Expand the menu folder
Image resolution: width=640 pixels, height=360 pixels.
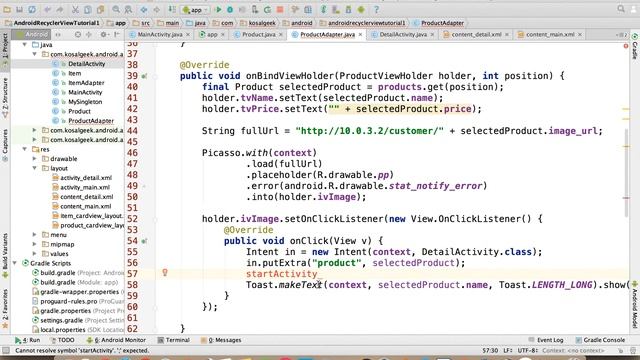click(x=34, y=235)
